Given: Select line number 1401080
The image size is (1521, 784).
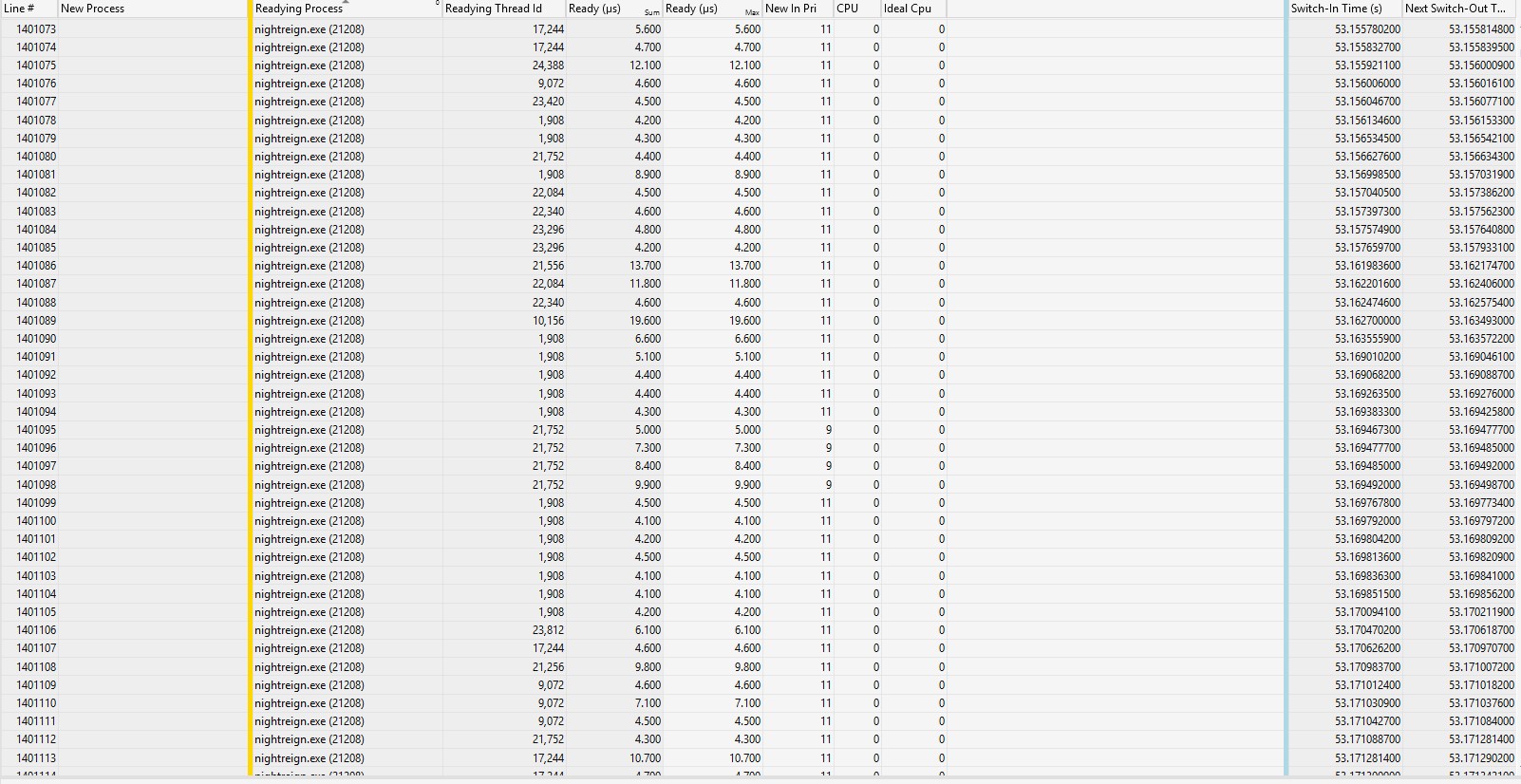Looking at the screenshot, I should coord(36,157).
